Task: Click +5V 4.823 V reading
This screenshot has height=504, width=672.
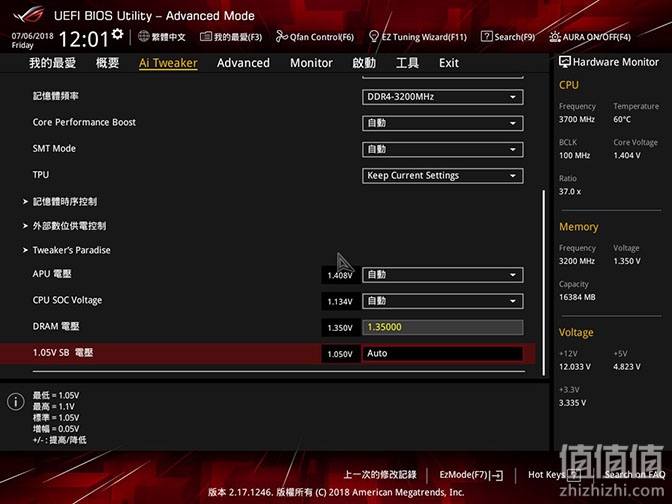Action: tap(627, 367)
